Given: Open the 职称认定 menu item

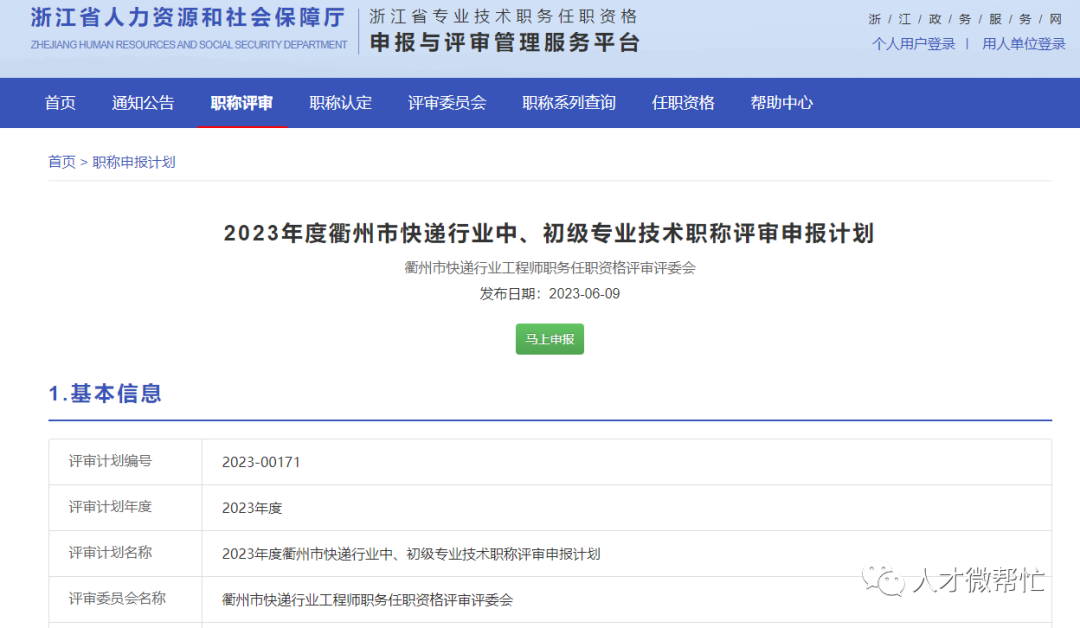Looking at the screenshot, I should 341,102.
